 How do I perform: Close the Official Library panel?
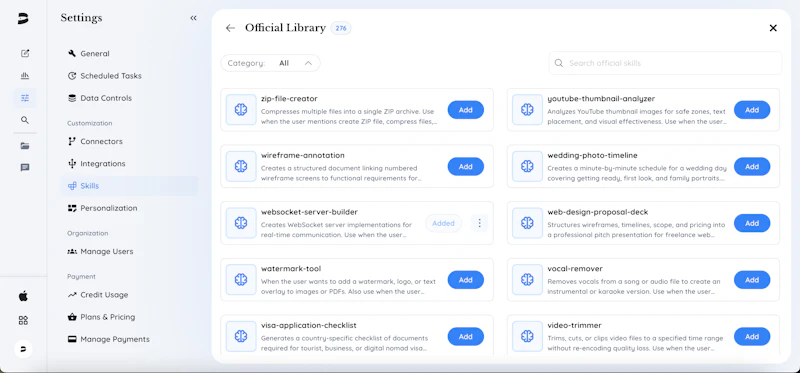[x=773, y=28]
